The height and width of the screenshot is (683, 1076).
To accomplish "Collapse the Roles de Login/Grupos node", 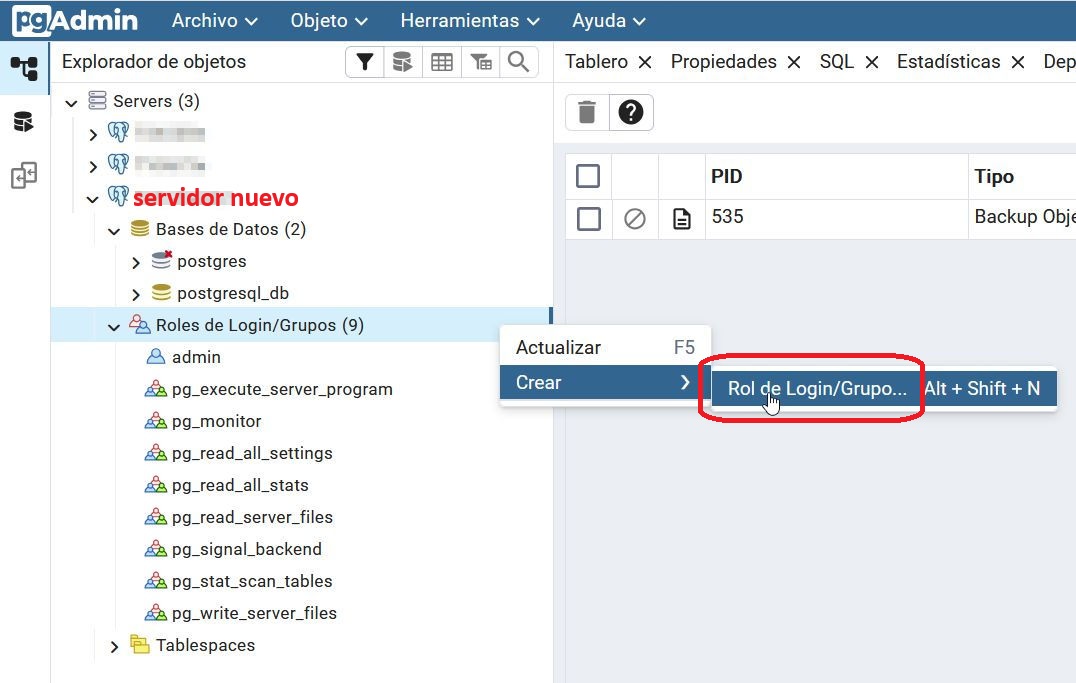I will [x=114, y=326].
